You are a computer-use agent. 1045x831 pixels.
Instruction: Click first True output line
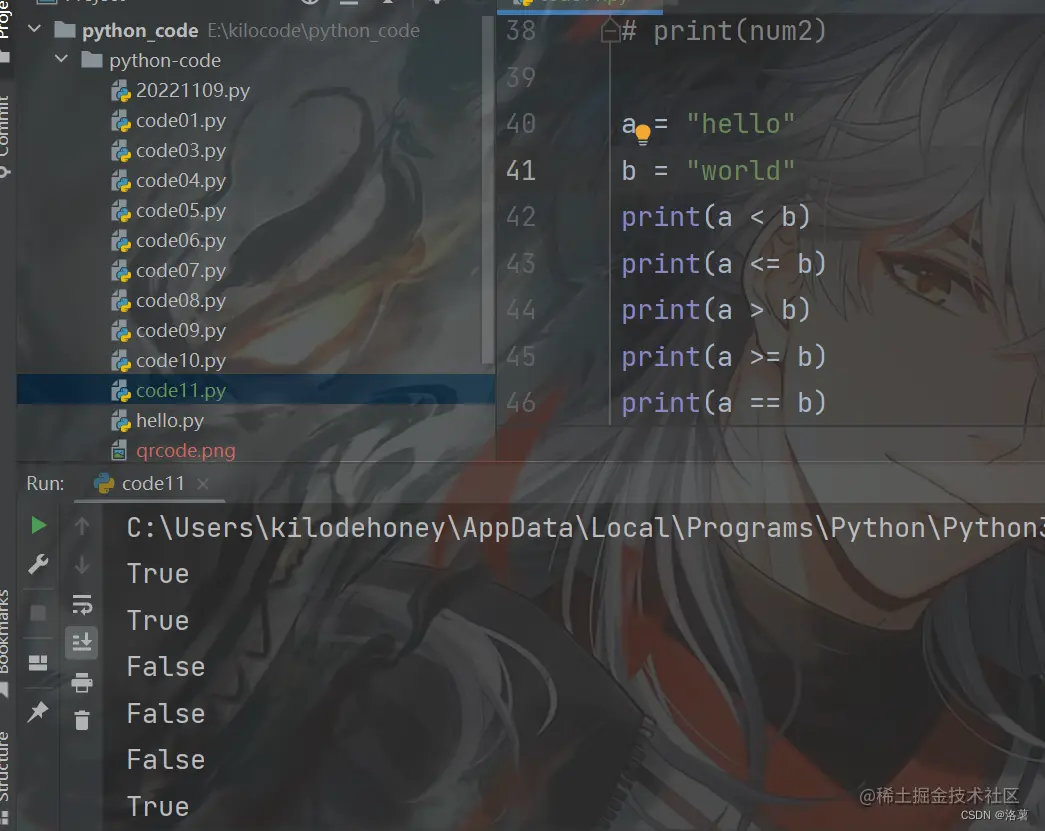[158, 574]
